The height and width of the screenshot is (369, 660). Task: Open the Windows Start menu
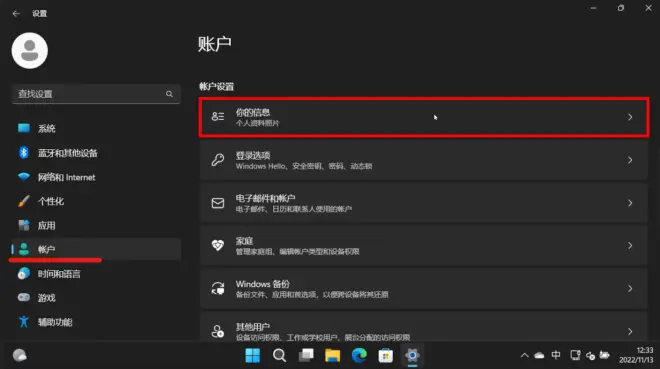[x=253, y=356]
